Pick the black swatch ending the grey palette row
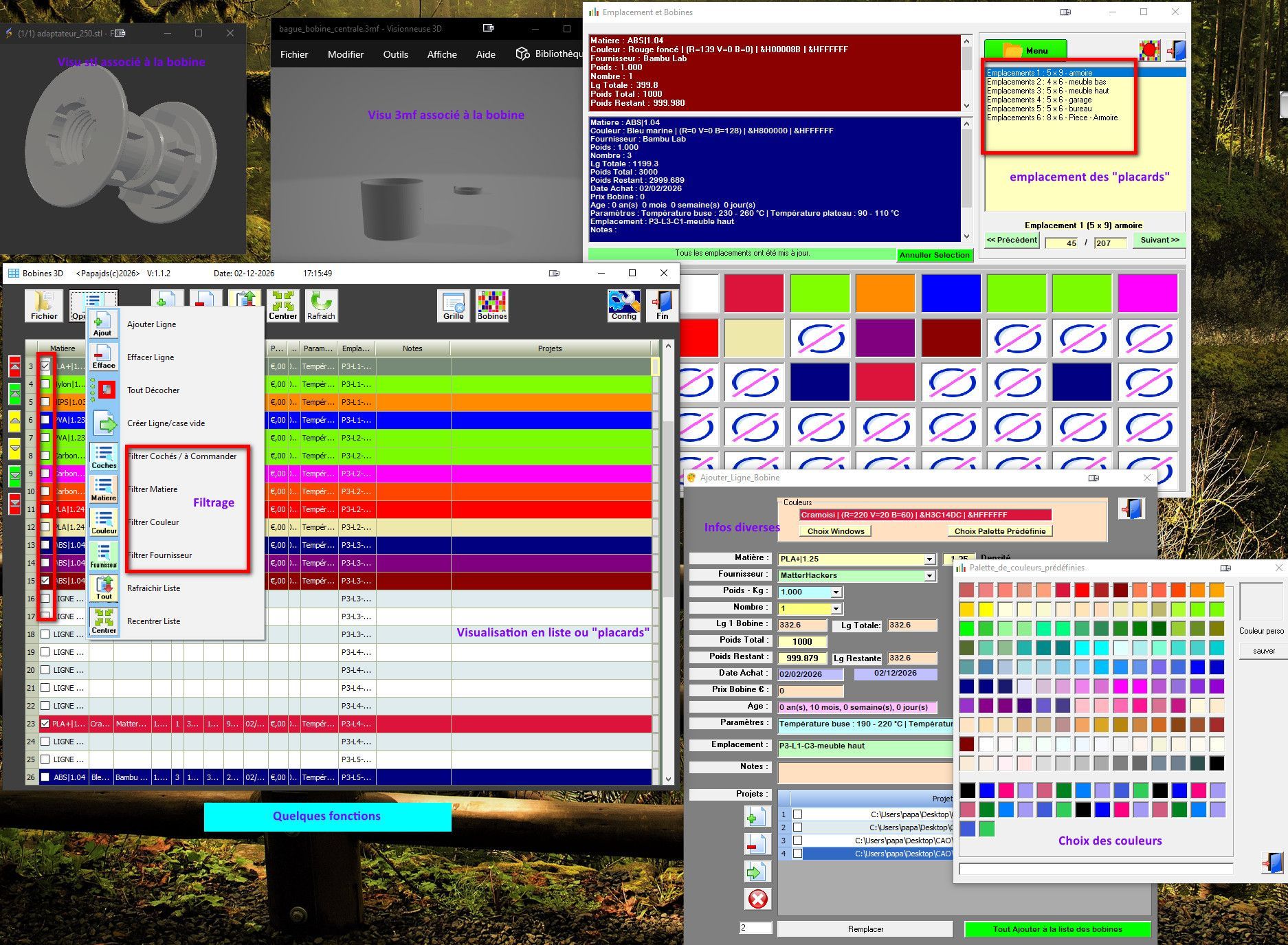1288x945 pixels. [1217, 764]
